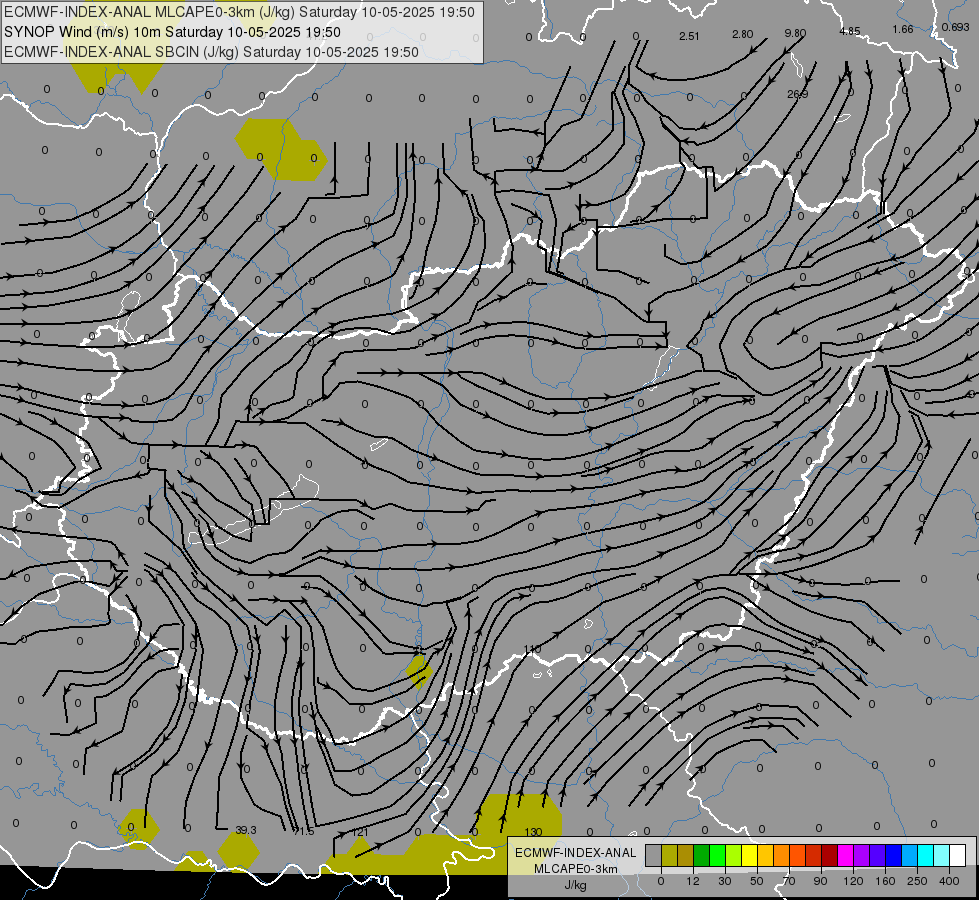Screen dimensions: 979x900
Task: Click legend scale value 12
Action: click(693, 882)
